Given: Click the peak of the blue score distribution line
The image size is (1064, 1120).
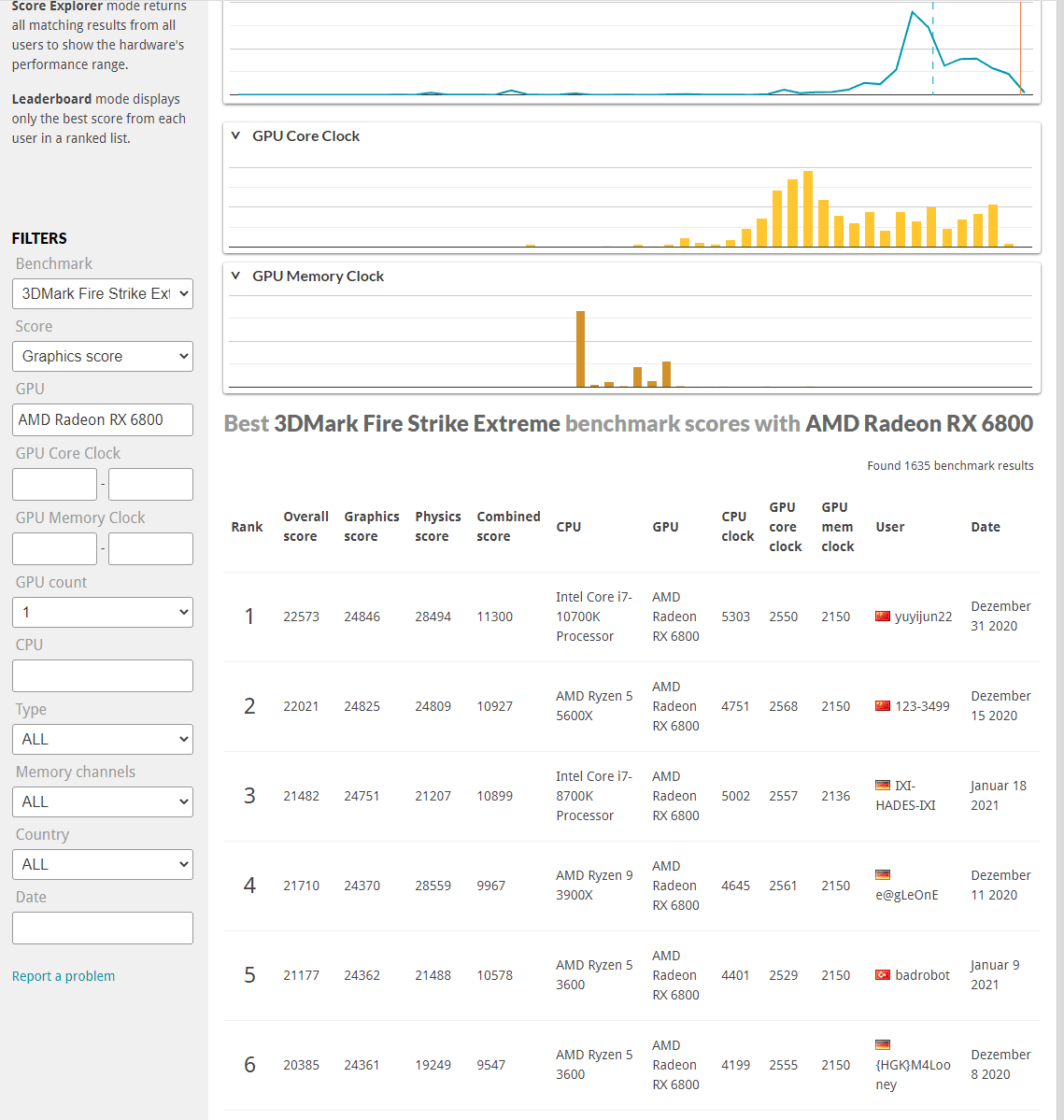Looking at the screenshot, I should [913, 12].
